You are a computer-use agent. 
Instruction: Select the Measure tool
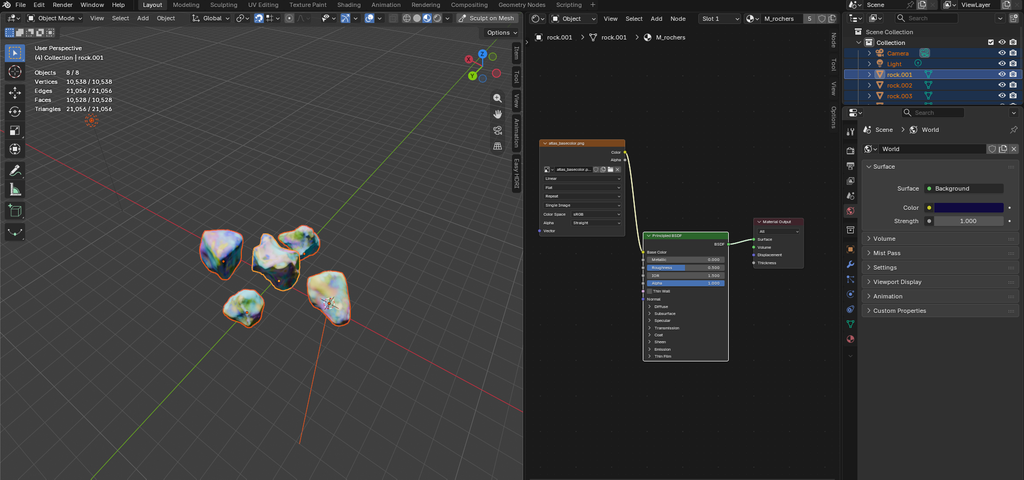tap(15, 190)
